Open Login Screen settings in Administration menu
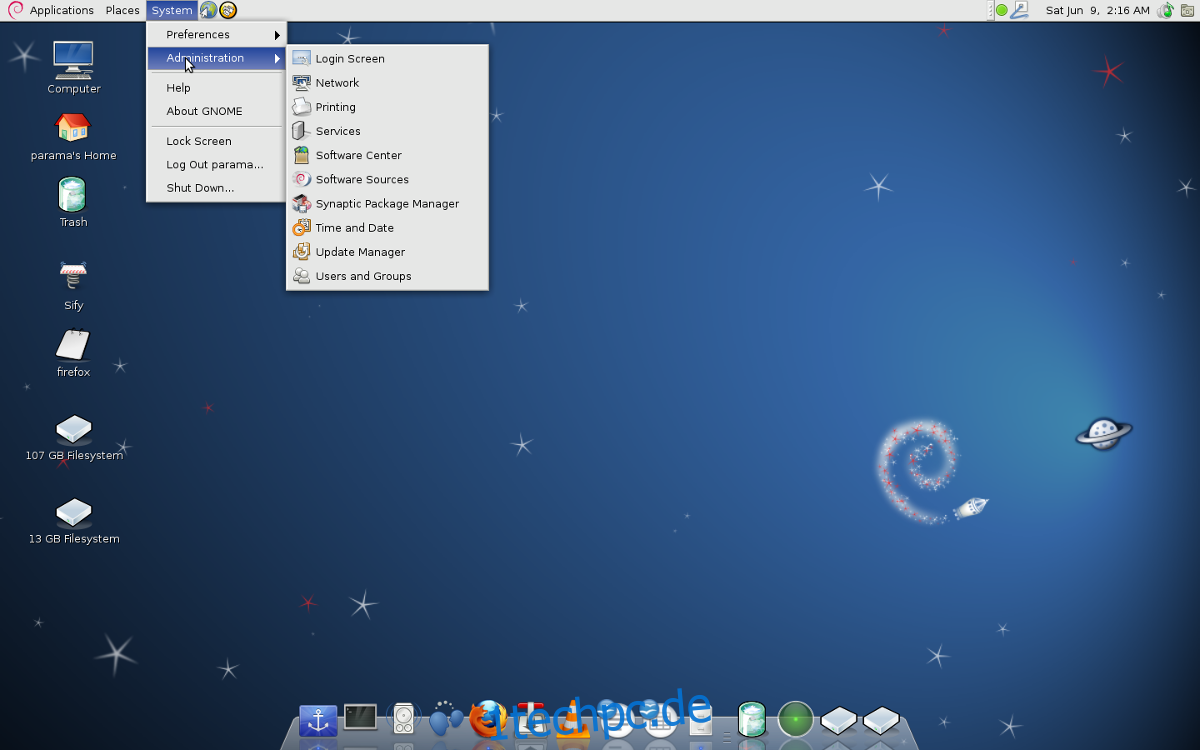Image resolution: width=1200 pixels, height=750 pixels. tap(387, 58)
